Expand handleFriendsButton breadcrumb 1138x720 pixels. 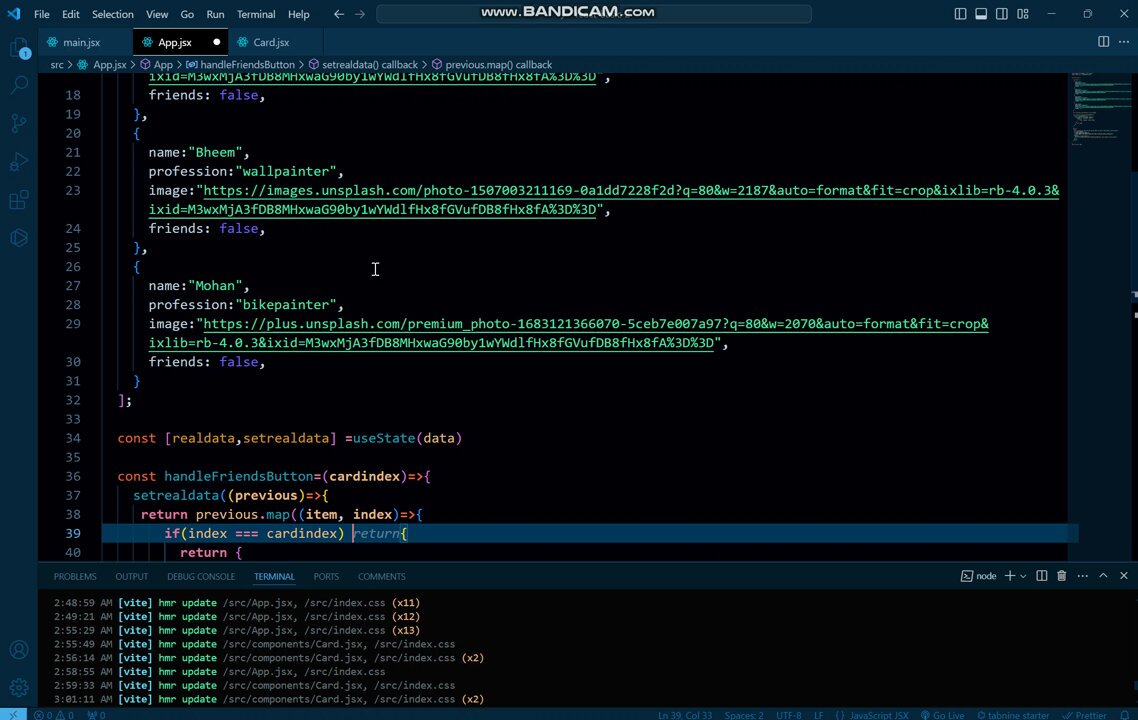tap(241, 65)
